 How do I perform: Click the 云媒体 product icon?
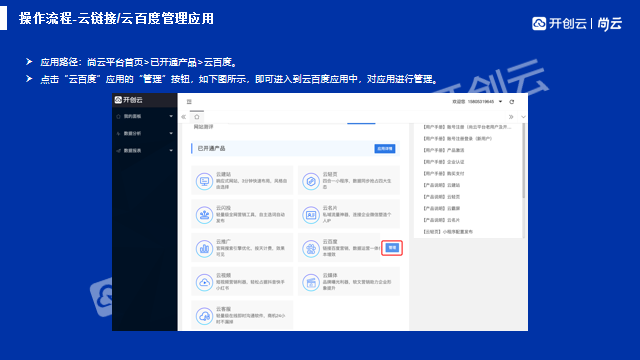coord(311,282)
